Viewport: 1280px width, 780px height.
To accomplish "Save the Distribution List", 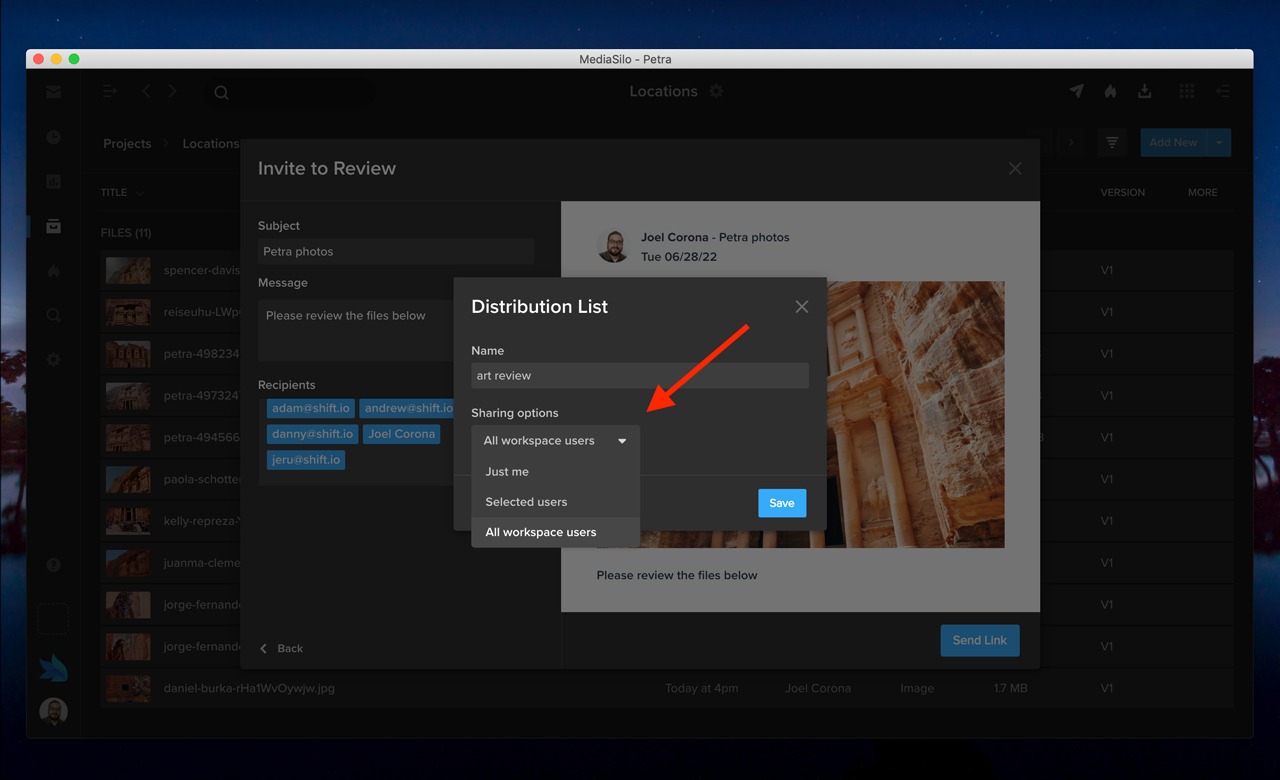I will [x=782, y=502].
